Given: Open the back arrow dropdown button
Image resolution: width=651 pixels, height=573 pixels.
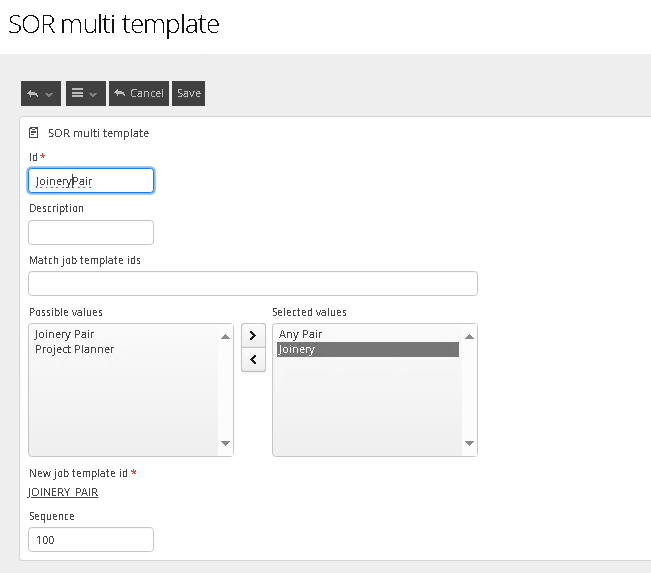Looking at the screenshot, I should (x=40, y=93).
